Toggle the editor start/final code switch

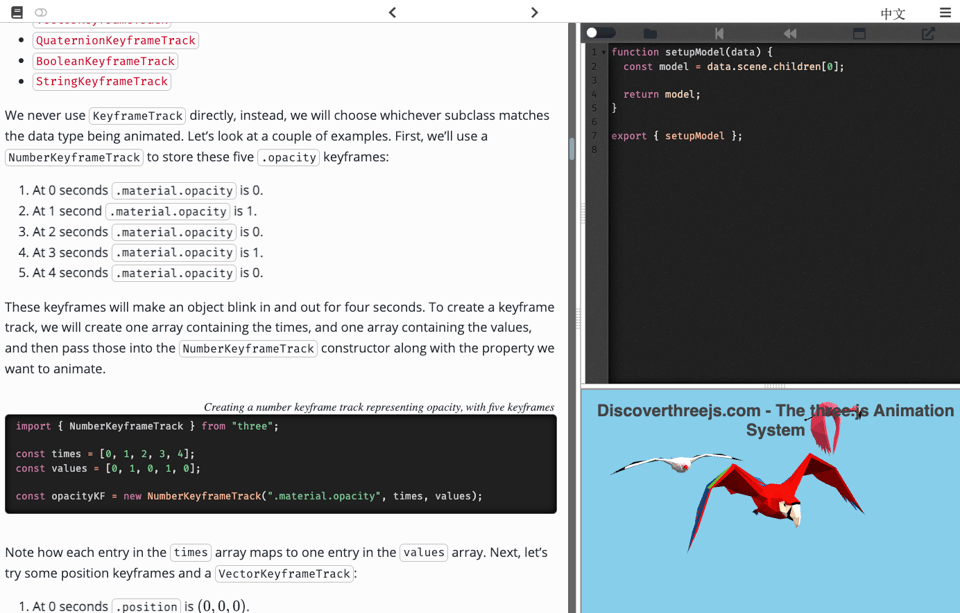pos(600,33)
